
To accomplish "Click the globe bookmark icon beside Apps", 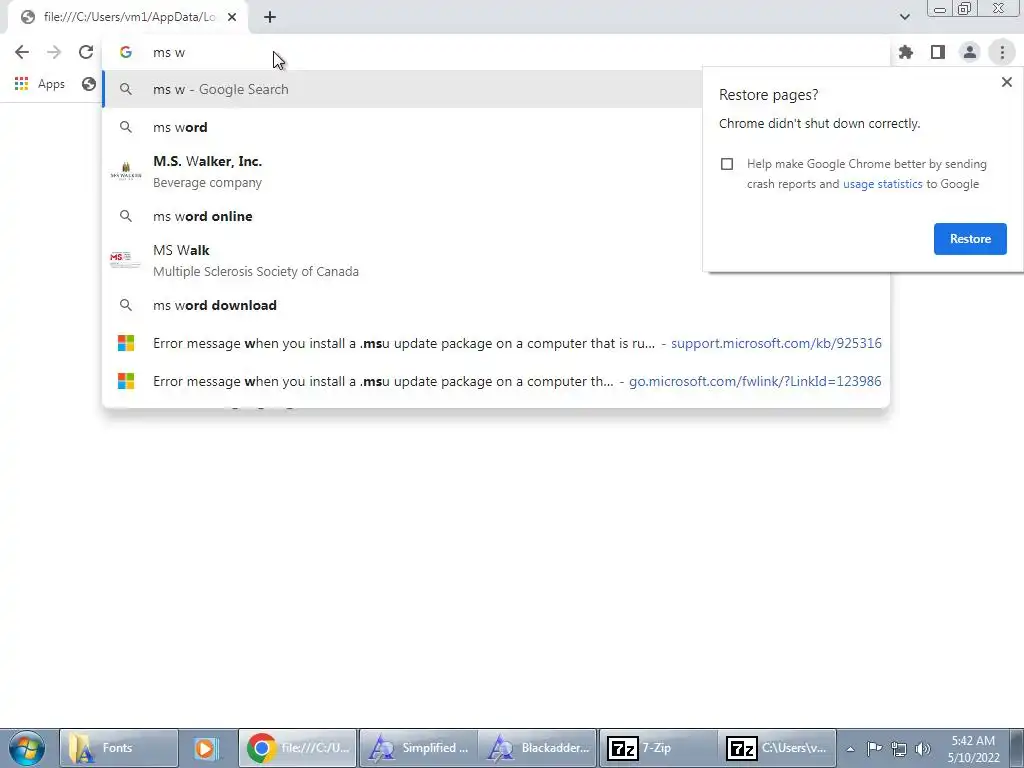I will [89, 84].
